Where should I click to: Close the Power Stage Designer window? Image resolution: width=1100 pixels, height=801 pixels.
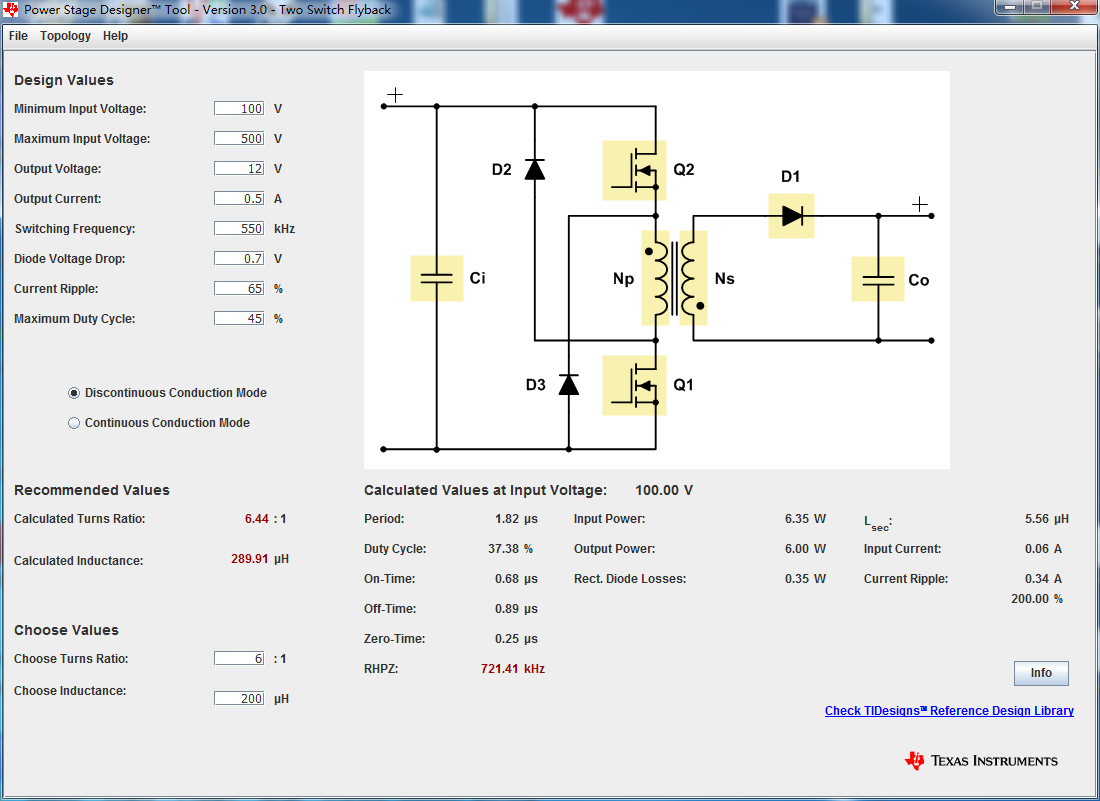coord(1073,6)
